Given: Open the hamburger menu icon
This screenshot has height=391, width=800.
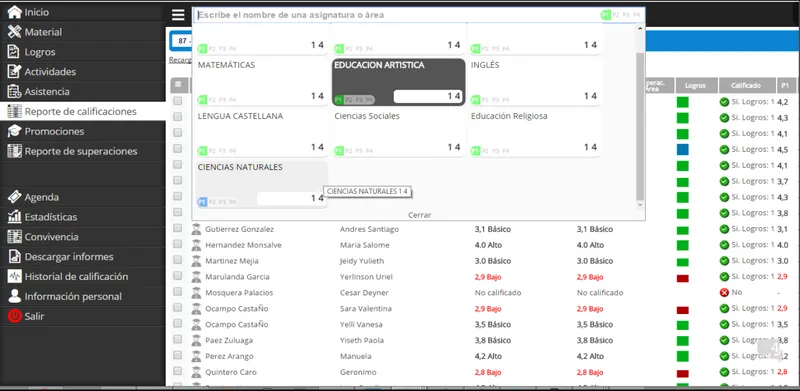Looking at the screenshot, I should pos(178,15).
